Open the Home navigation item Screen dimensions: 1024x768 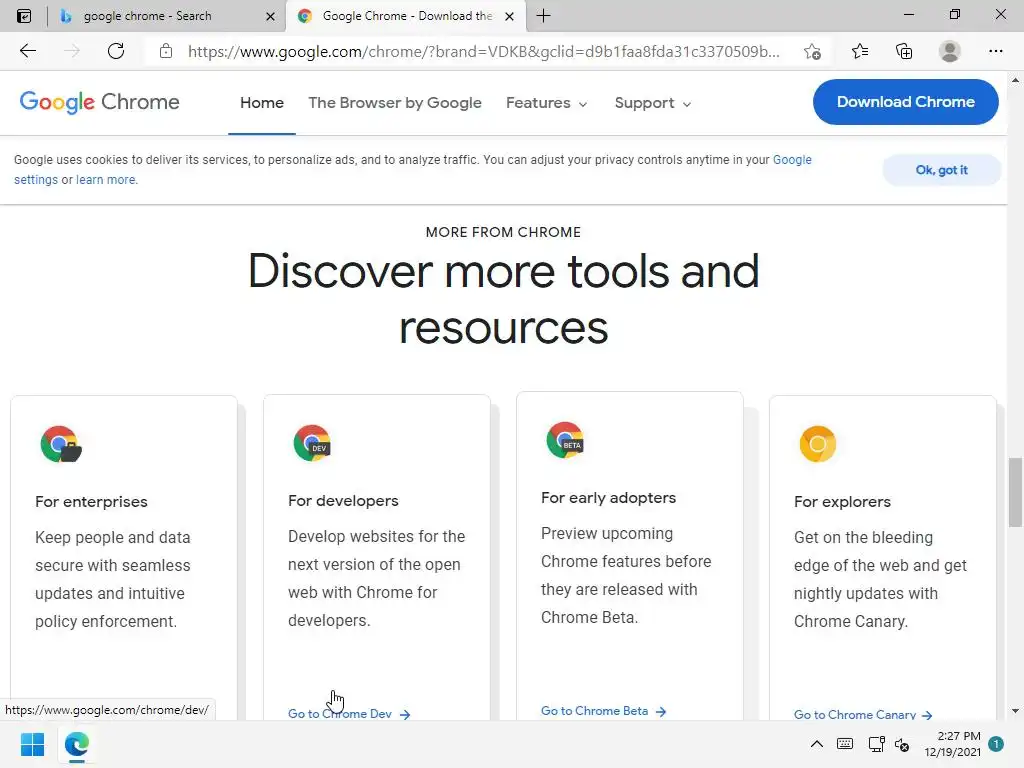click(262, 103)
